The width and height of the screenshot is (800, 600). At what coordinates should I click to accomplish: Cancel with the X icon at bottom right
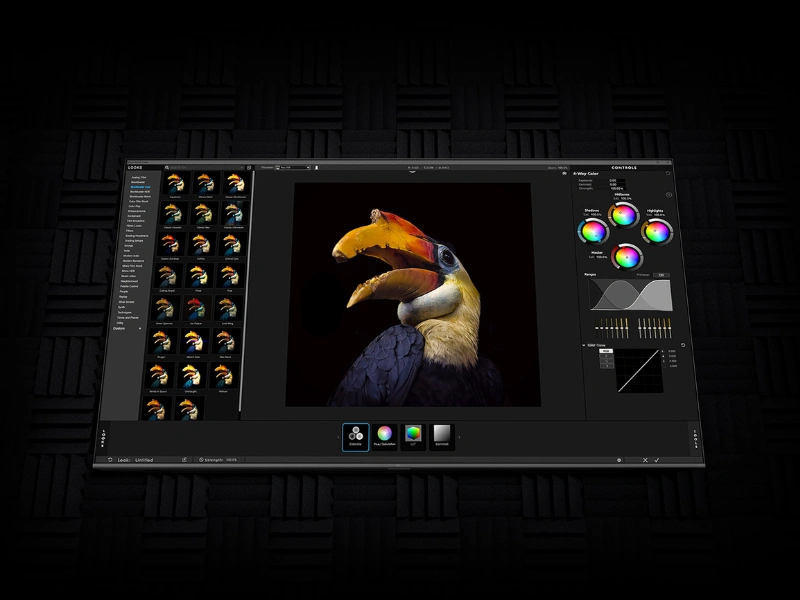tap(645, 460)
